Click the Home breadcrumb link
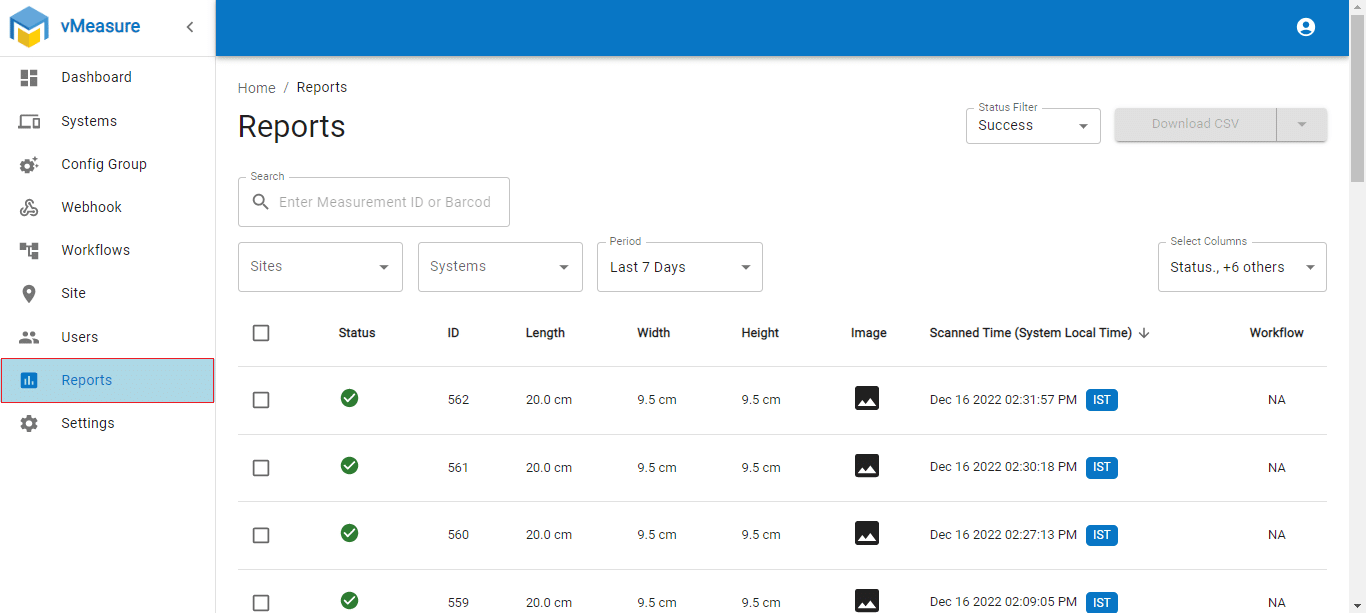Image resolution: width=1366 pixels, height=613 pixels. 256,87
